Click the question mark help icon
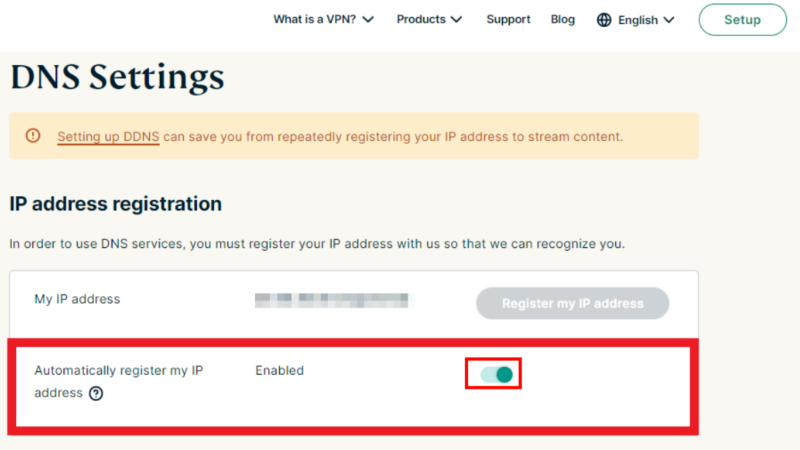This screenshot has height=450, width=800. (x=96, y=394)
